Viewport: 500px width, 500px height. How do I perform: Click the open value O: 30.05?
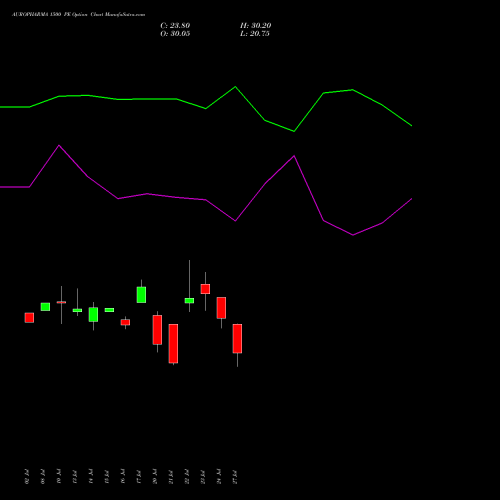pyautogui.click(x=175, y=34)
